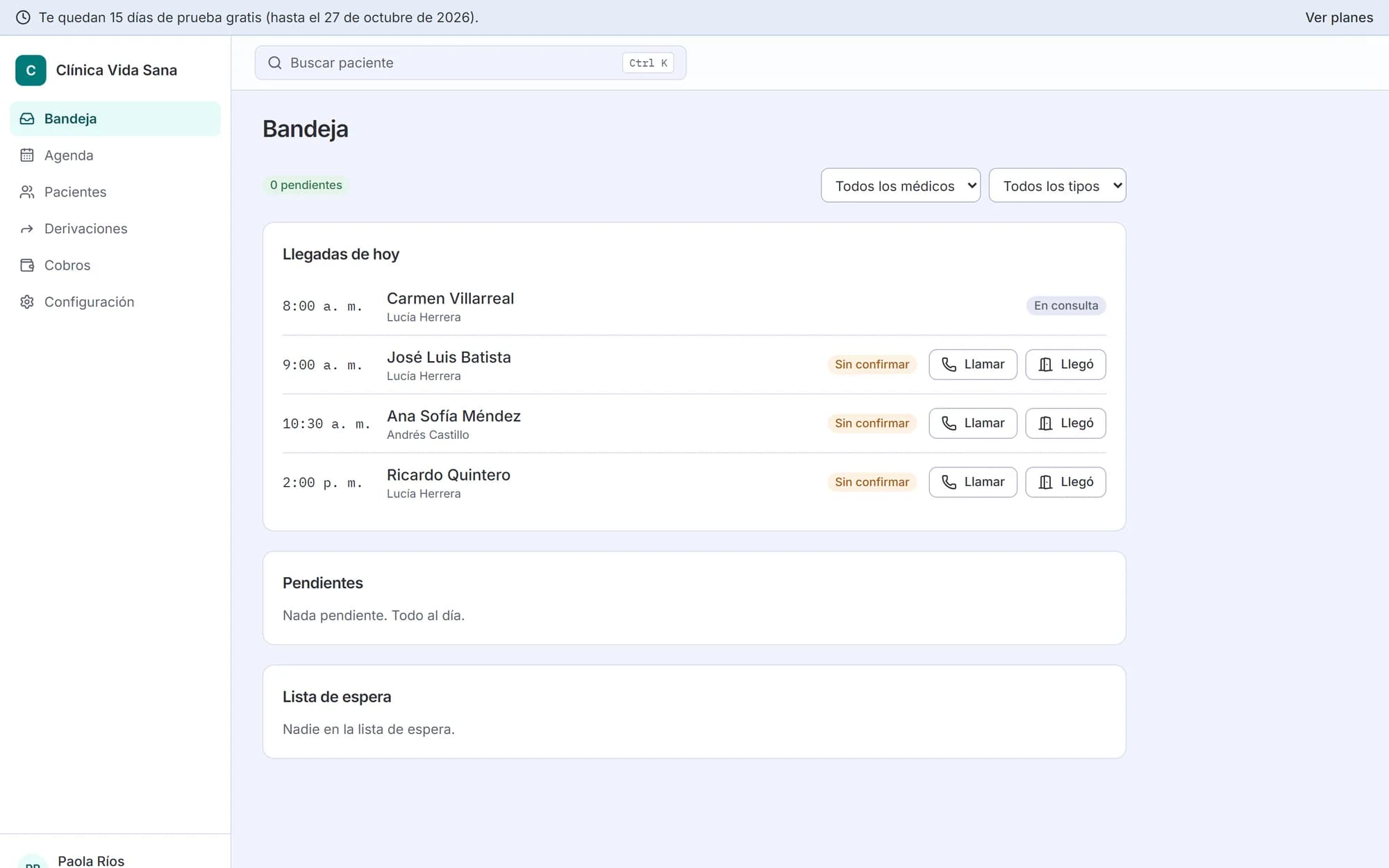Click the 10:30 a. m. appointment time
Viewport: 1389px width, 868px height.
(326, 424)
